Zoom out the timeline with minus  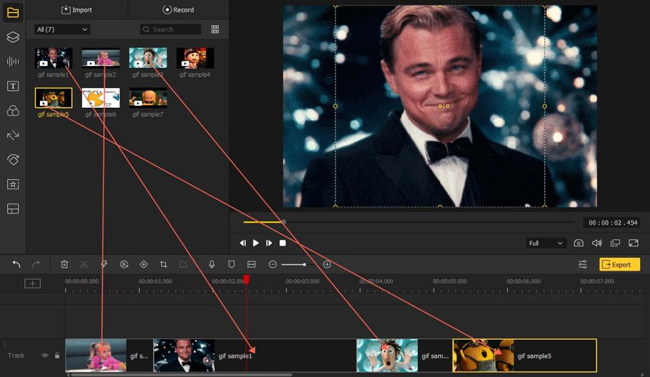pyautogui.click(x=272, y=264)
